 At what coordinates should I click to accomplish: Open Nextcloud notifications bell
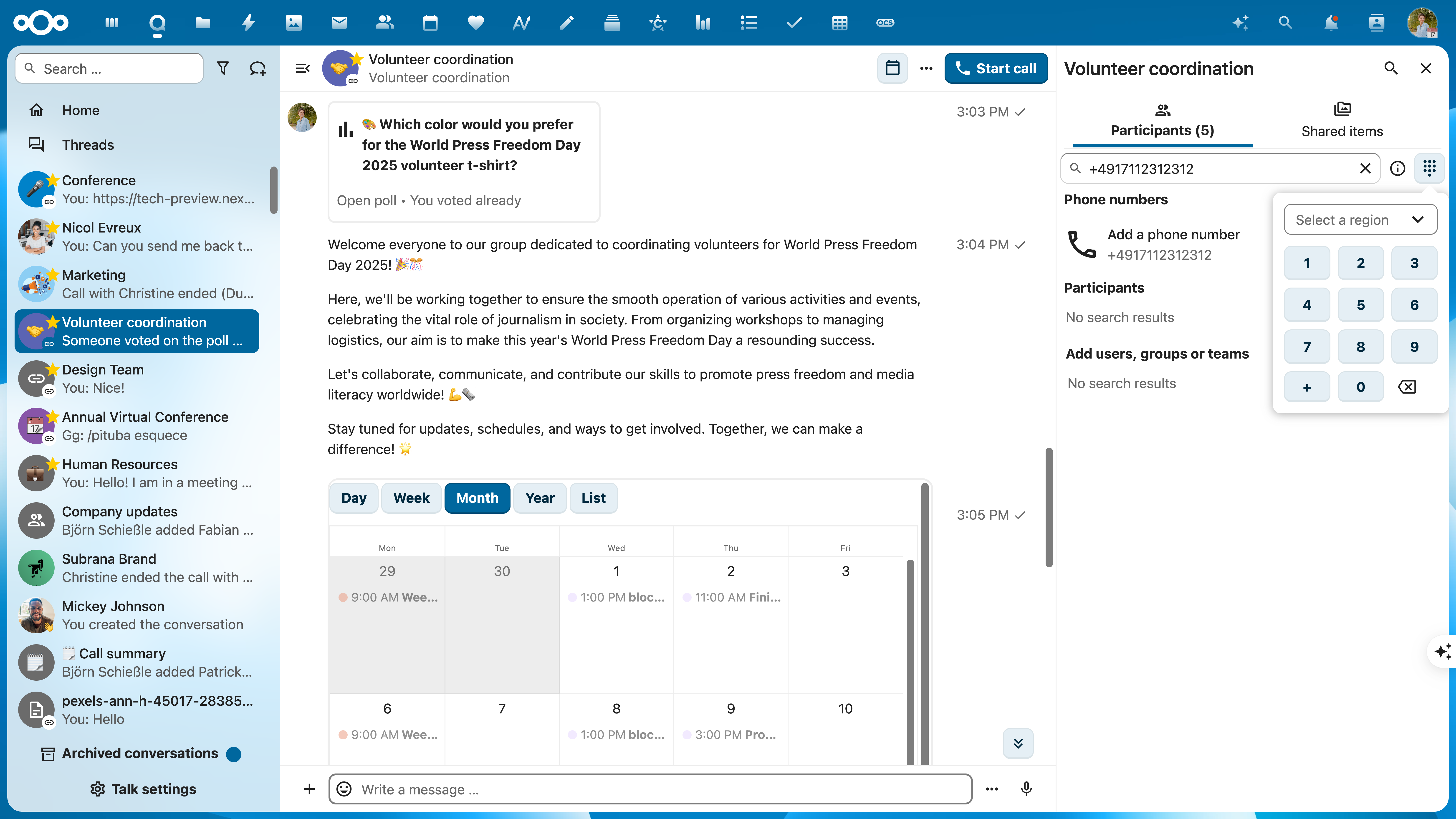(1331, 23)
